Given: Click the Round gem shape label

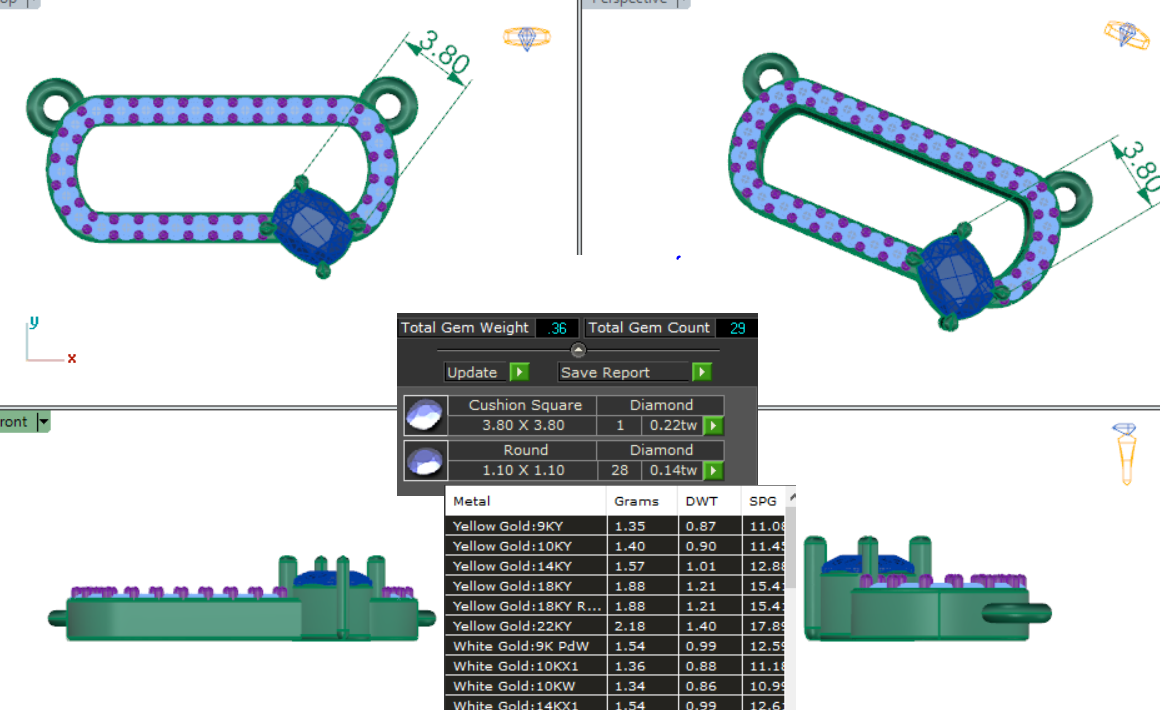Looking at the screenshot, I should [525, 450].
